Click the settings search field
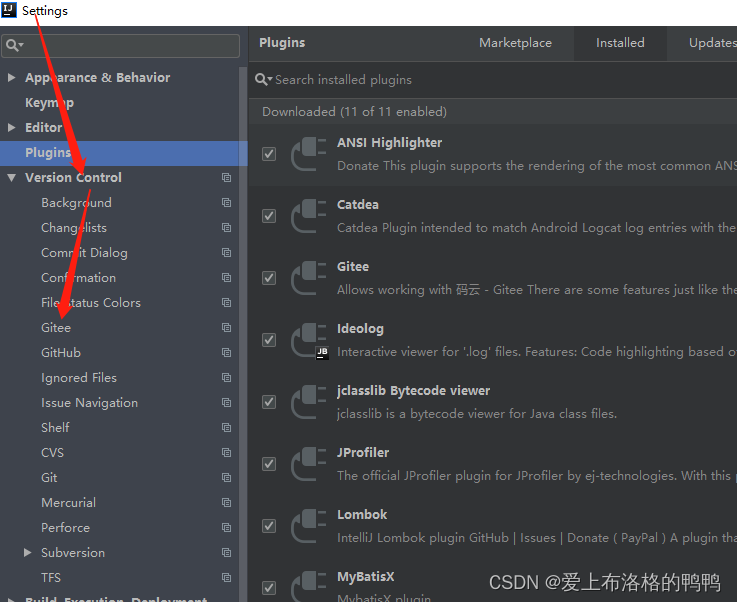Screen dimensions: 737x602 coord(120,46)
